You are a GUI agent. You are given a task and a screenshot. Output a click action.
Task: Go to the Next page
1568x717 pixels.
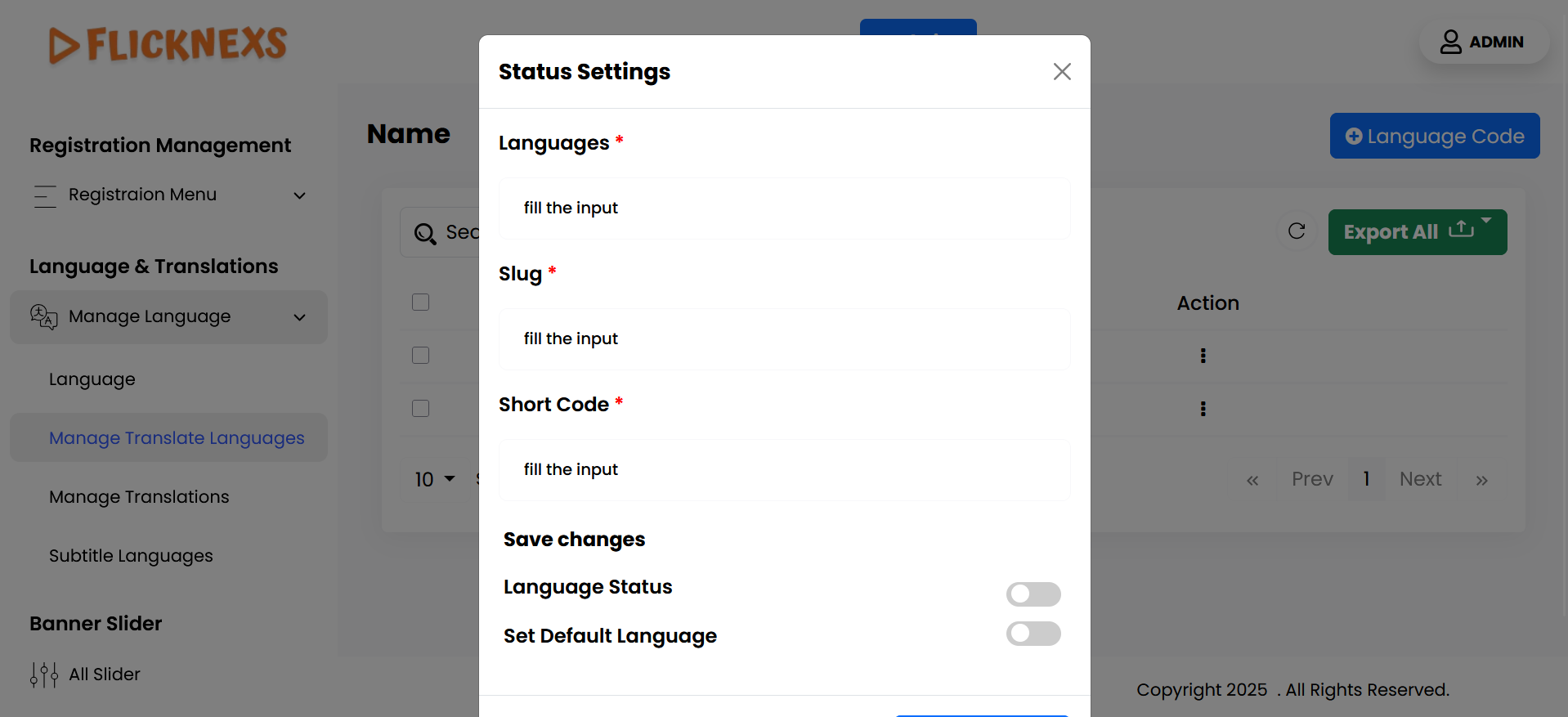pyautogui.click(x=1420, y=479)
